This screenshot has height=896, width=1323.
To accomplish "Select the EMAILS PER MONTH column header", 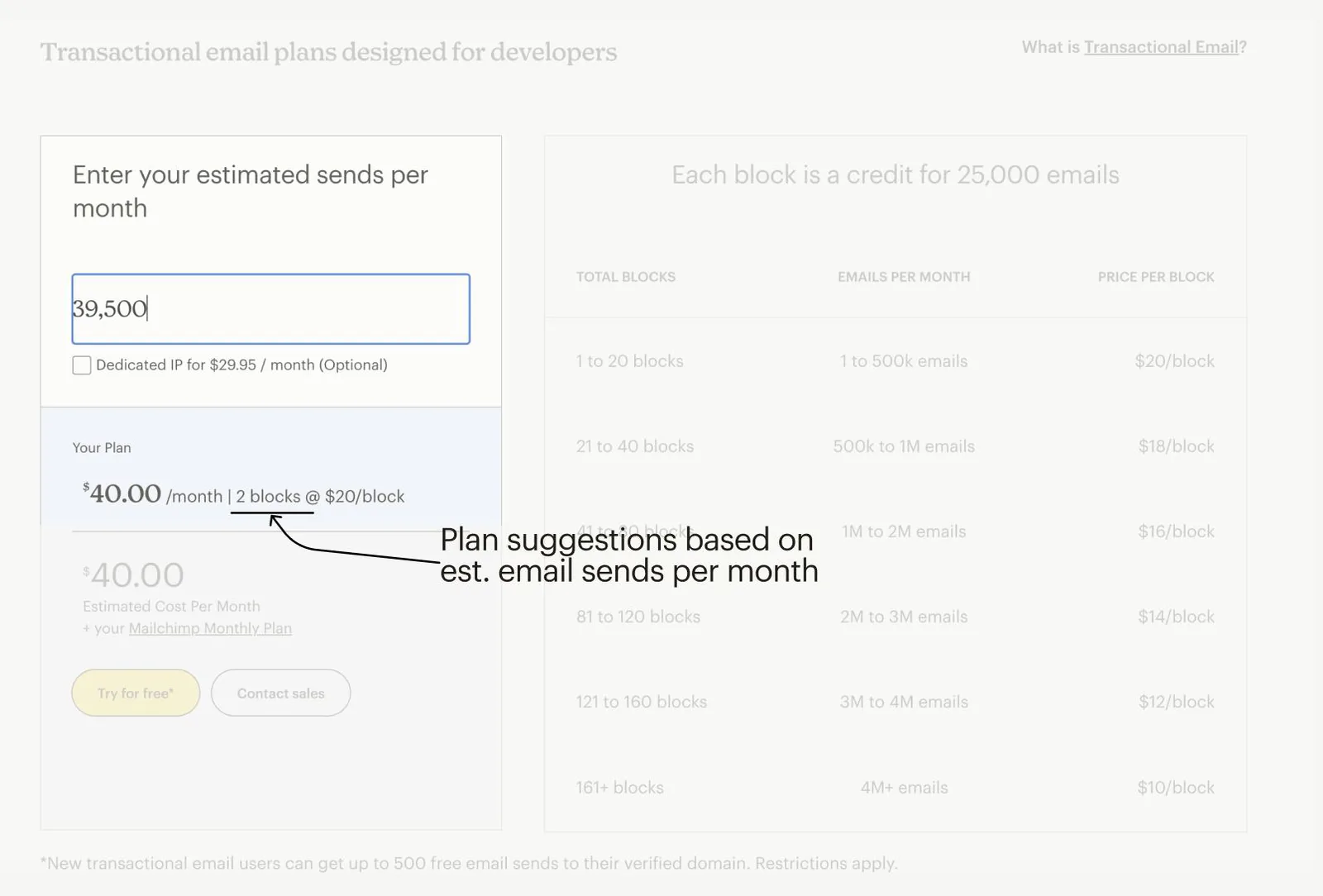I will tap(904, 277).
